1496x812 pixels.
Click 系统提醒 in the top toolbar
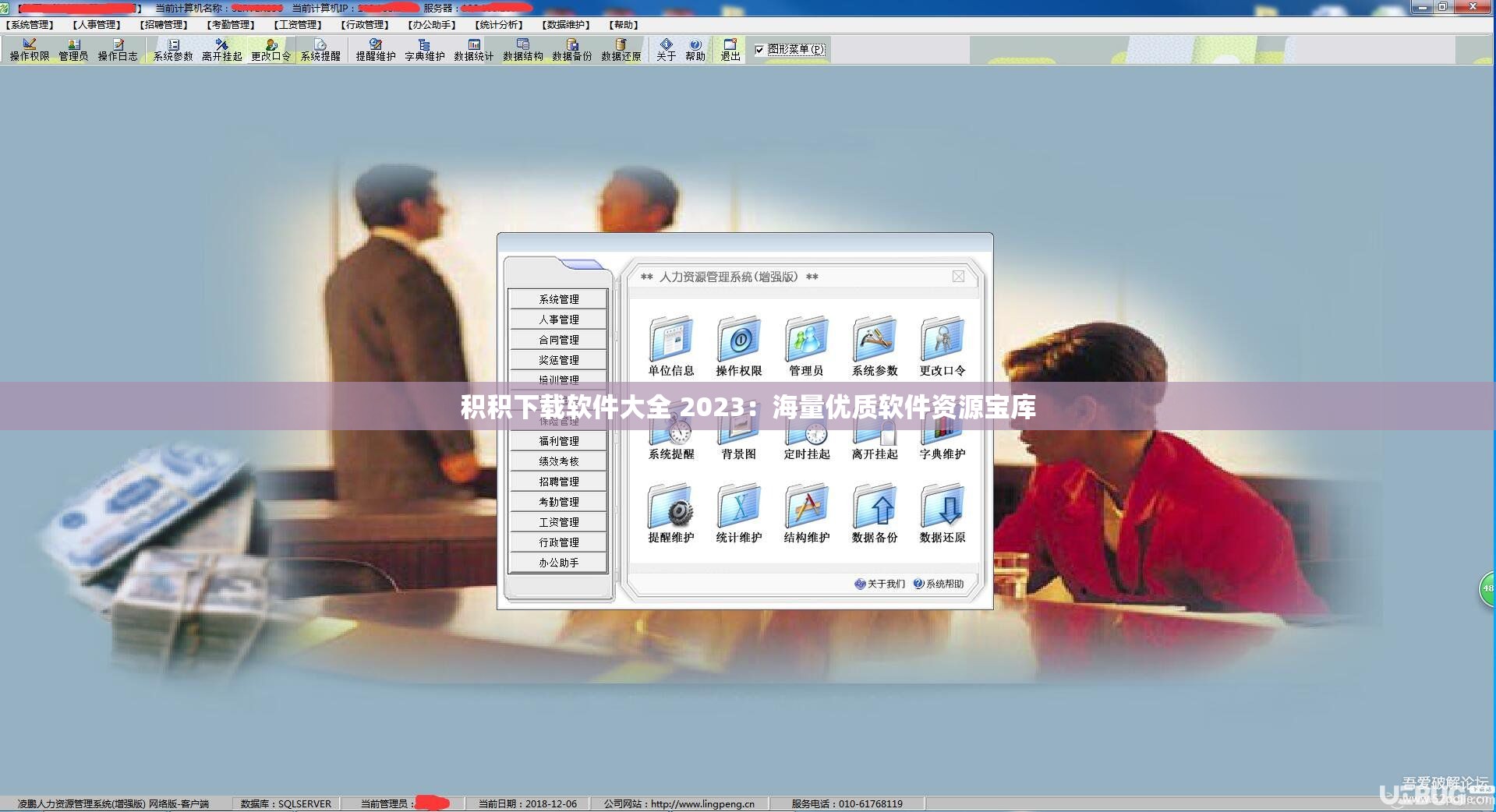(x=320, y=50)
